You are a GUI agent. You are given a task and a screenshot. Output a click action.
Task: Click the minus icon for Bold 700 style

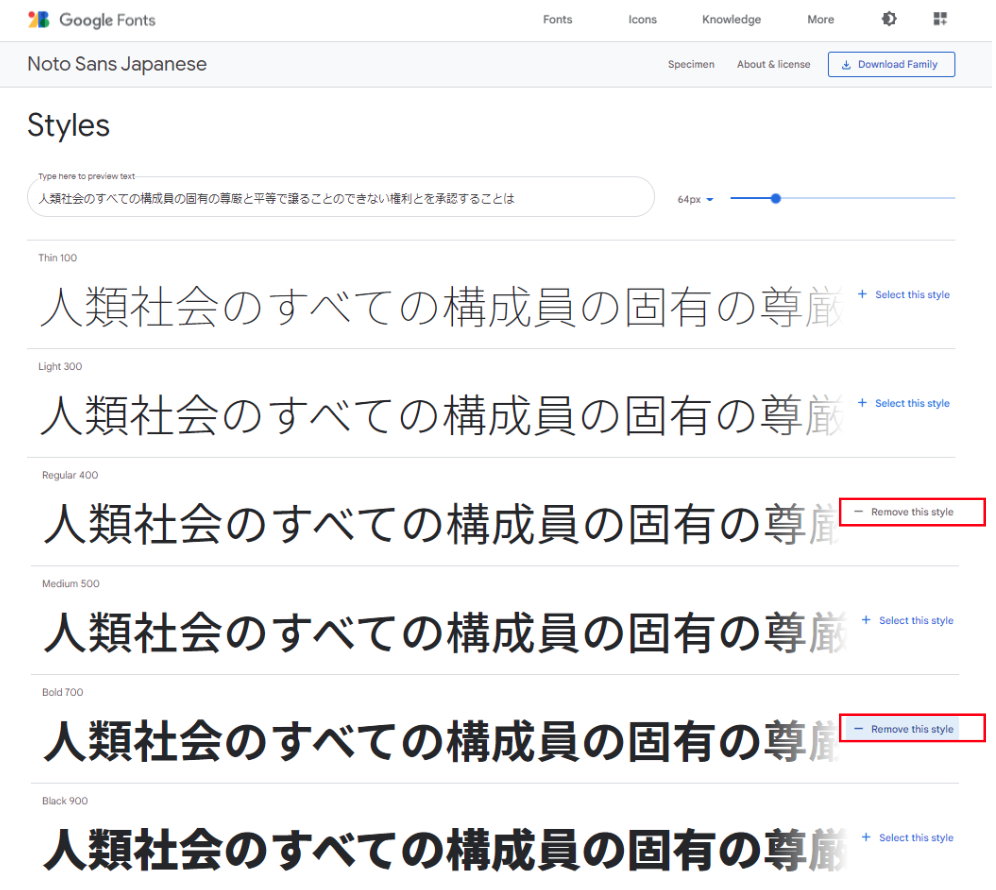tap(858, 729)
